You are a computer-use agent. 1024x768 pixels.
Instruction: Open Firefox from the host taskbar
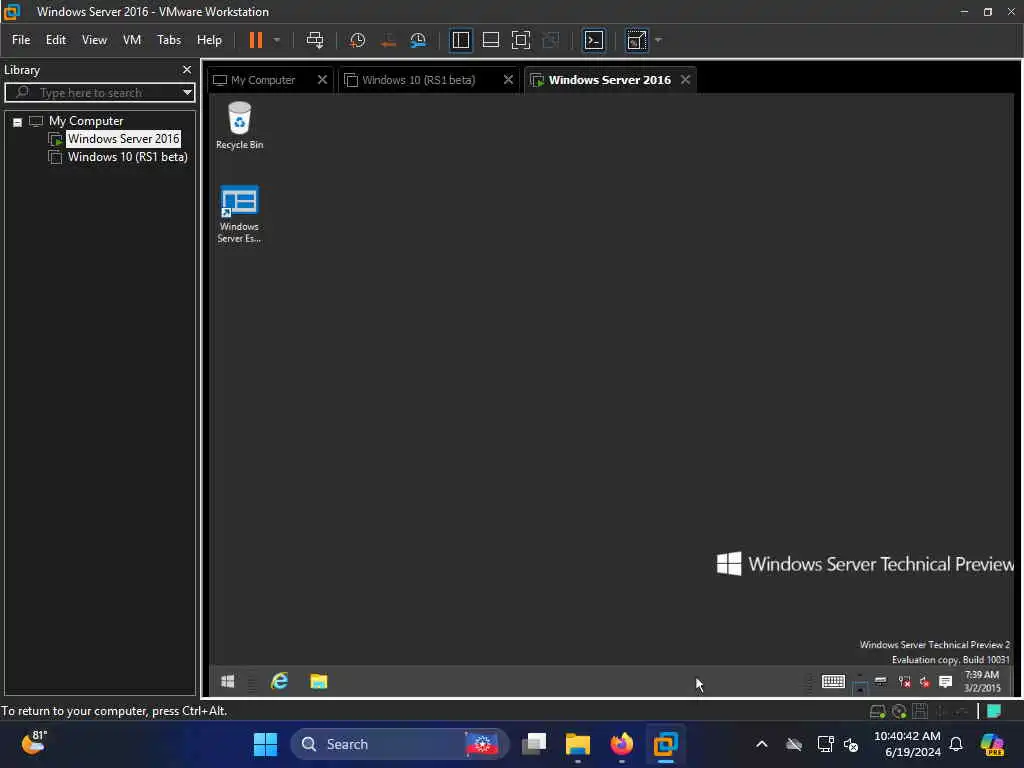point(621,744)
